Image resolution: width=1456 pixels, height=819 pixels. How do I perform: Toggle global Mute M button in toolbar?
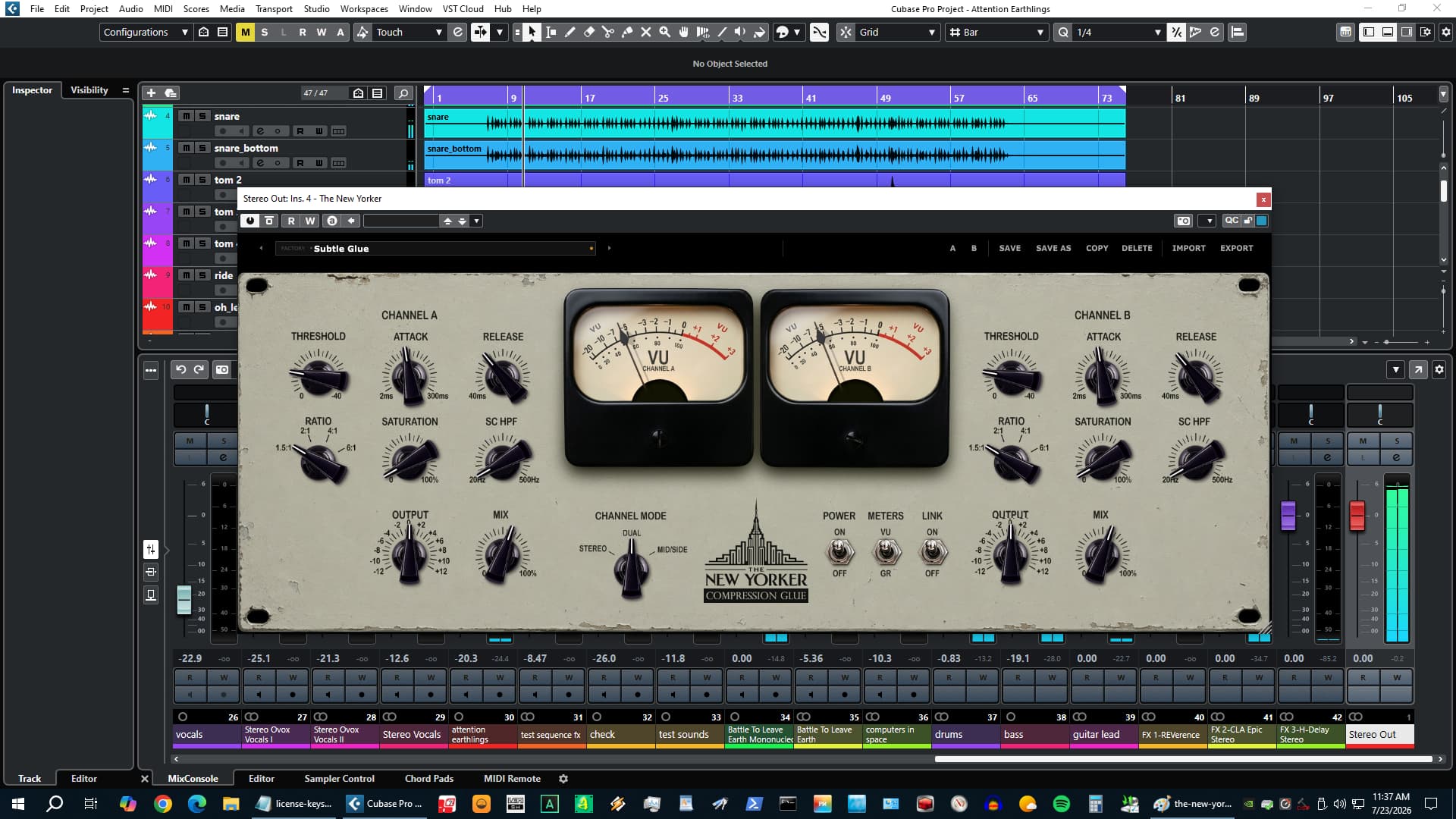[245, 32]
